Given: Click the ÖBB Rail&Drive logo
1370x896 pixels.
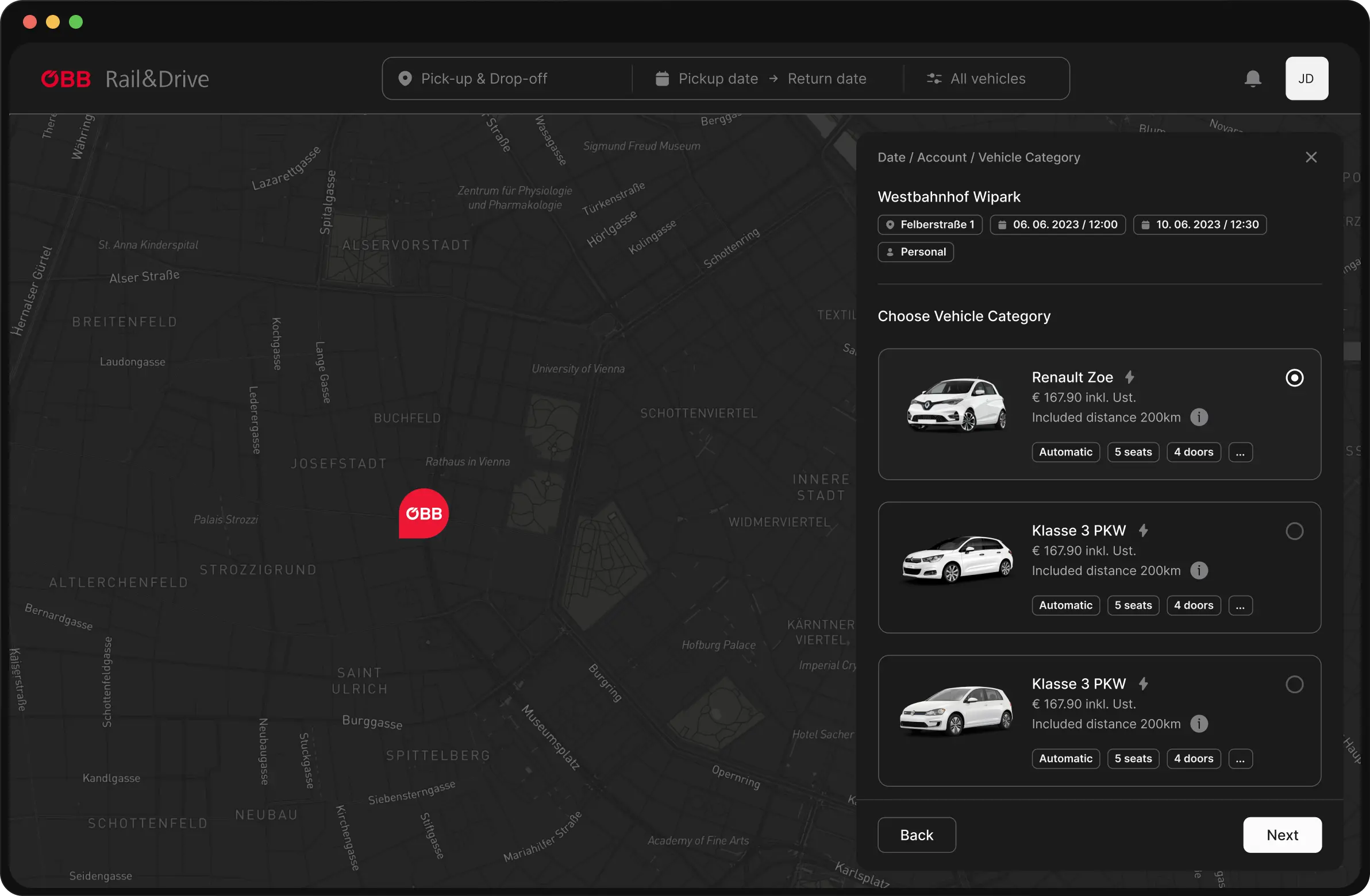Looking at the screenshot, I should point(125,79).
